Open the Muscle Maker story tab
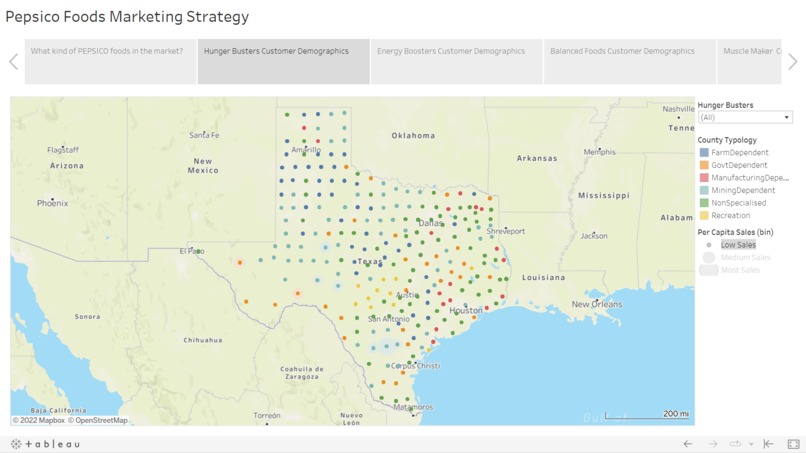This screenshot has width=806, height=453. click(x=749, y=61)
